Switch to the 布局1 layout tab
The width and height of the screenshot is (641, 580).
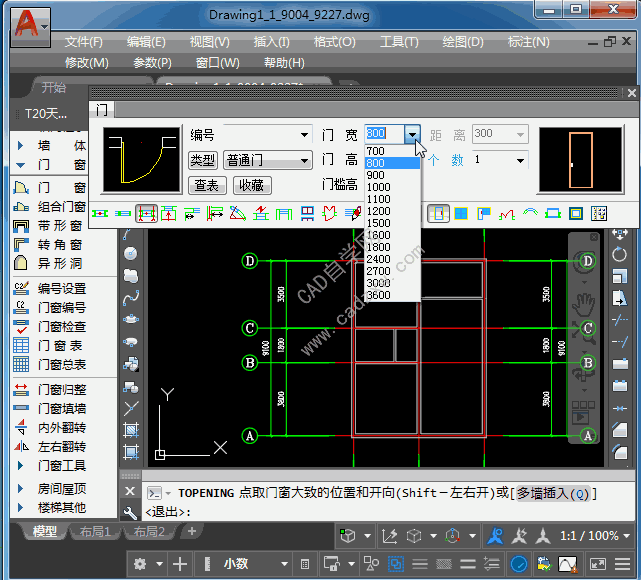(x=95, y=531)
